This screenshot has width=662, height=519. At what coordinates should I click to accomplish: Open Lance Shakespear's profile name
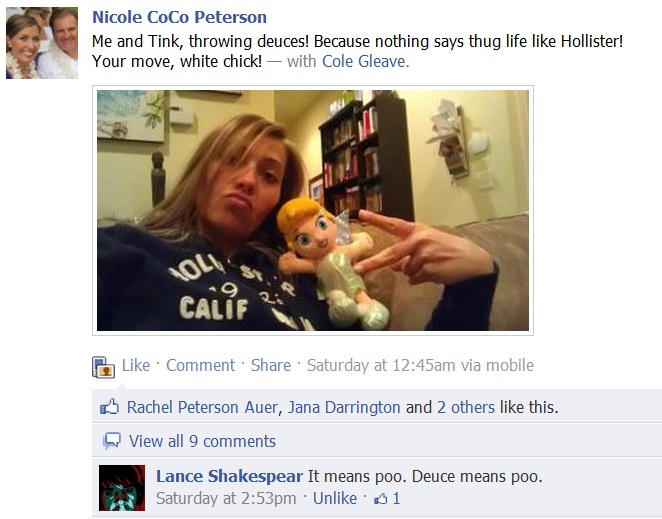coord(229,476)
